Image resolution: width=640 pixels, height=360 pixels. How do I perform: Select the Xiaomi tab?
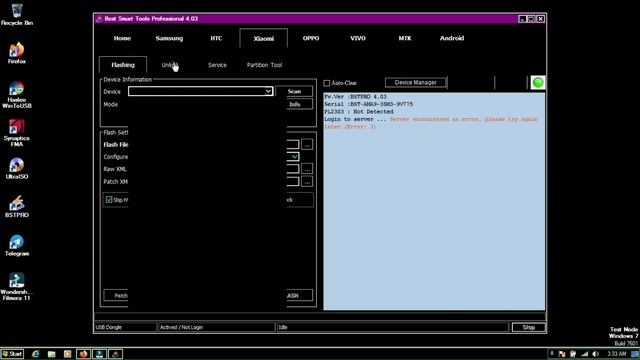264,39
